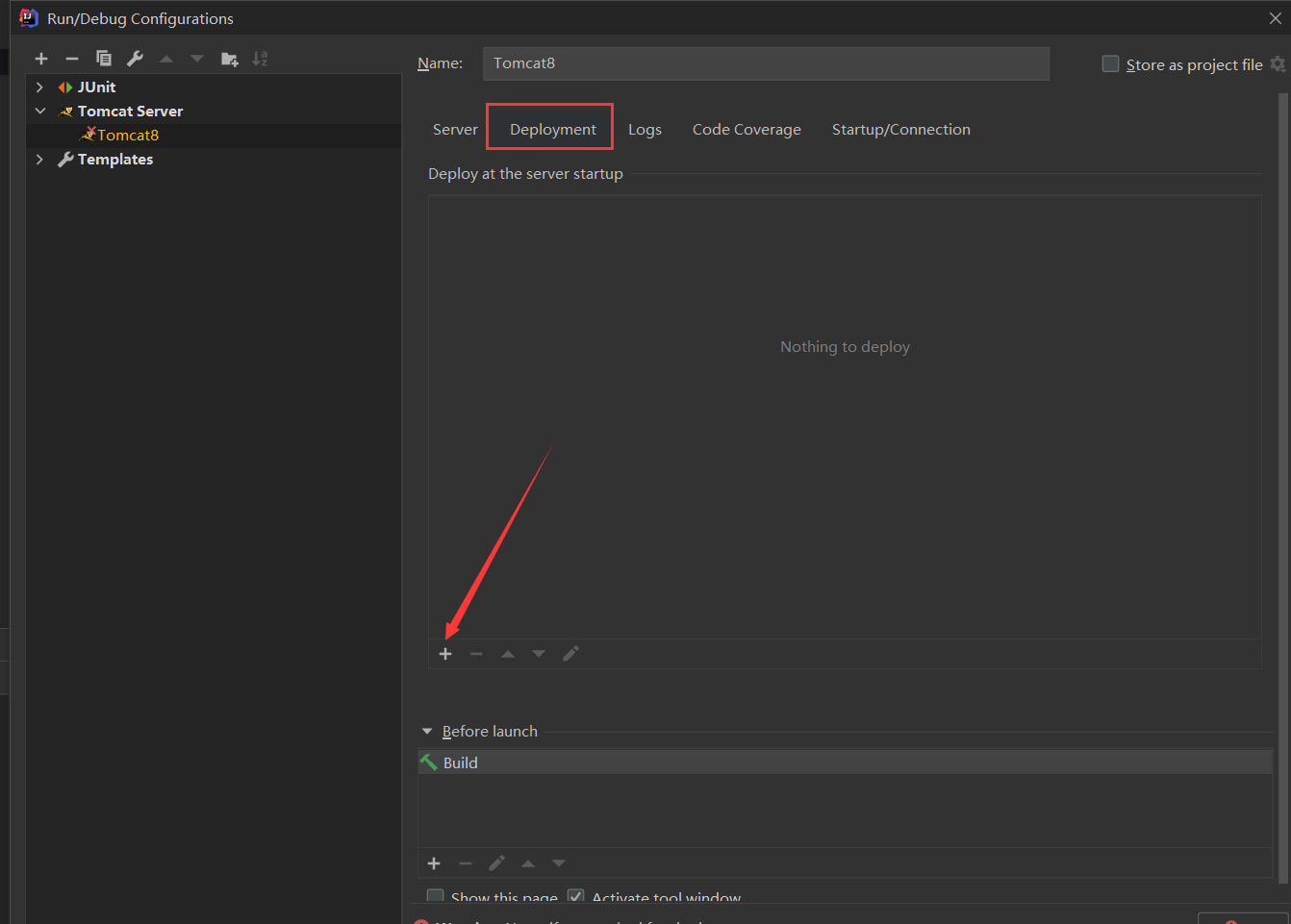Move Before launch task down
This screenshot has height=924, width=1291.
(x=559, y=863)
